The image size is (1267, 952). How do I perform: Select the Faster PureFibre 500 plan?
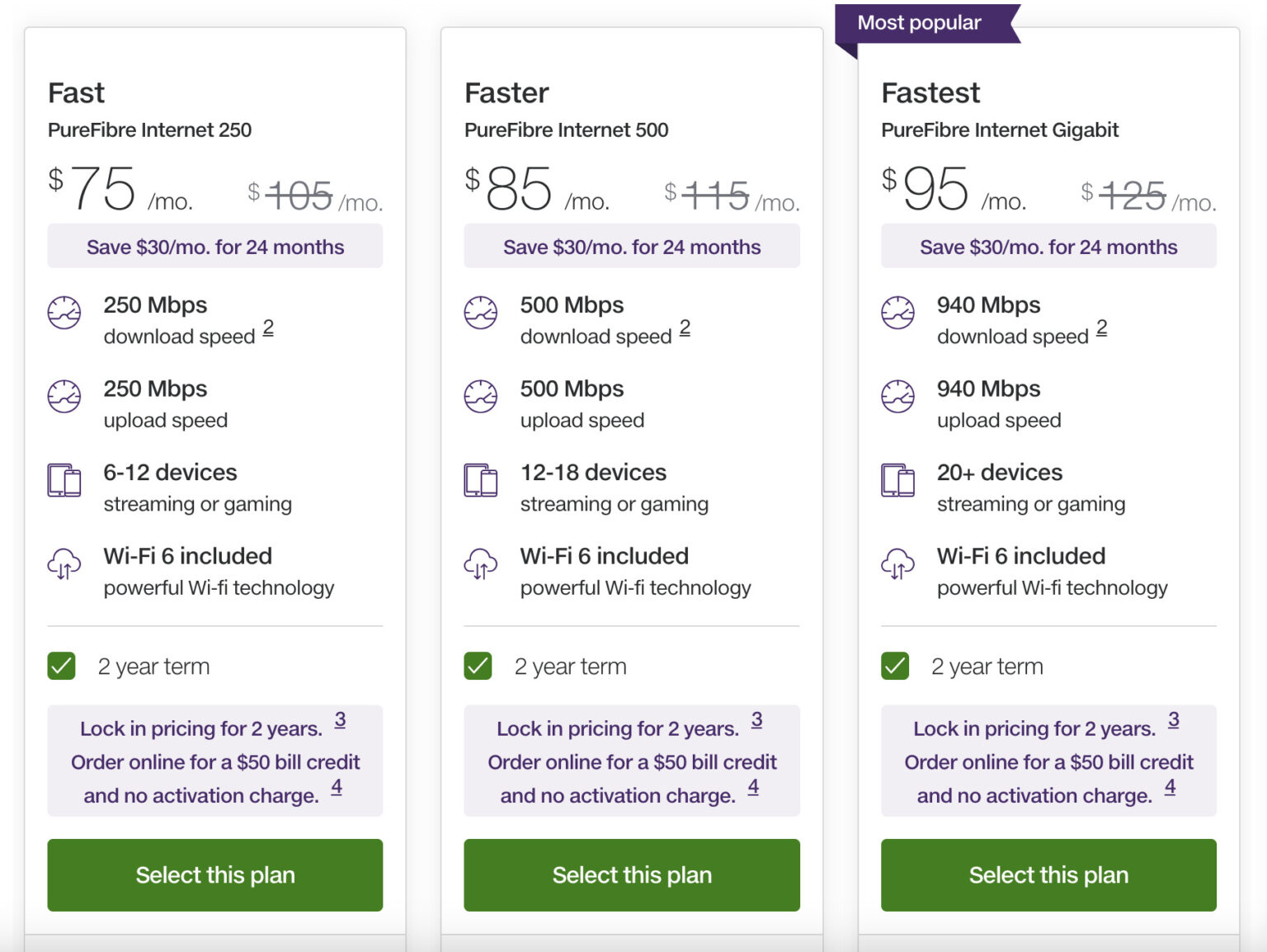tap(632, 874)
